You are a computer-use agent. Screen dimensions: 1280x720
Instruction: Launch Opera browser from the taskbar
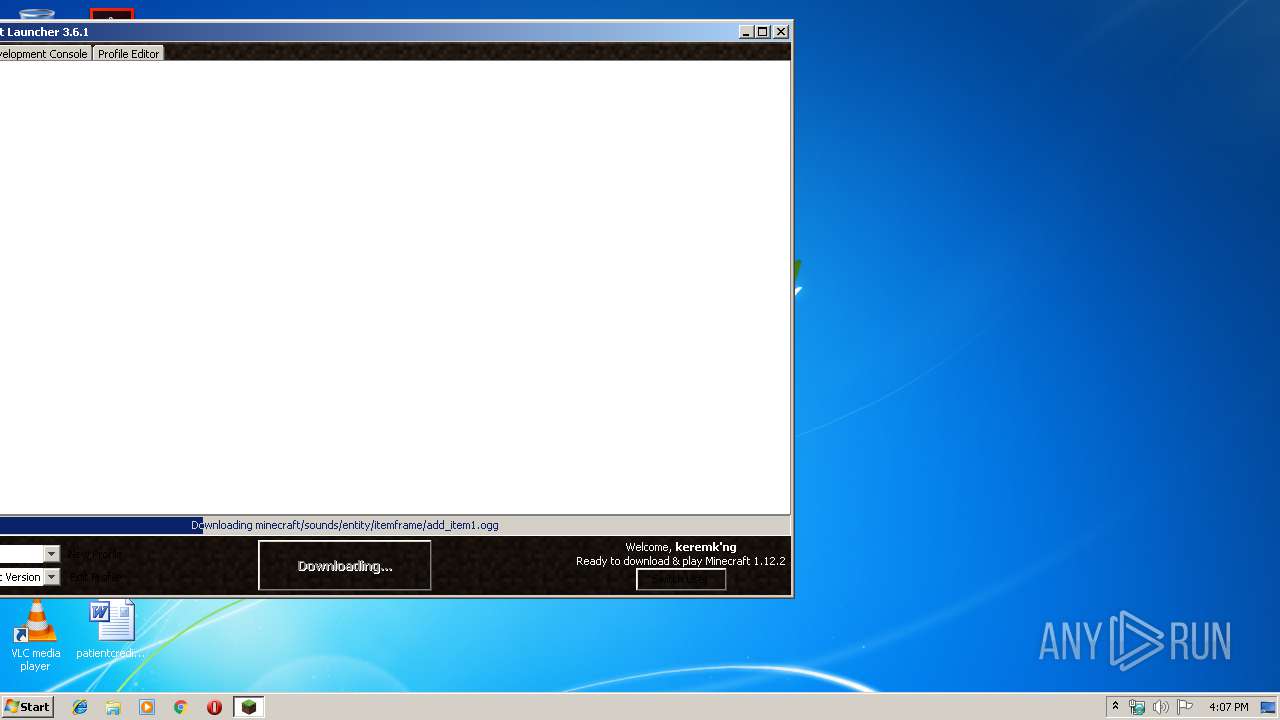pos(214,707)
